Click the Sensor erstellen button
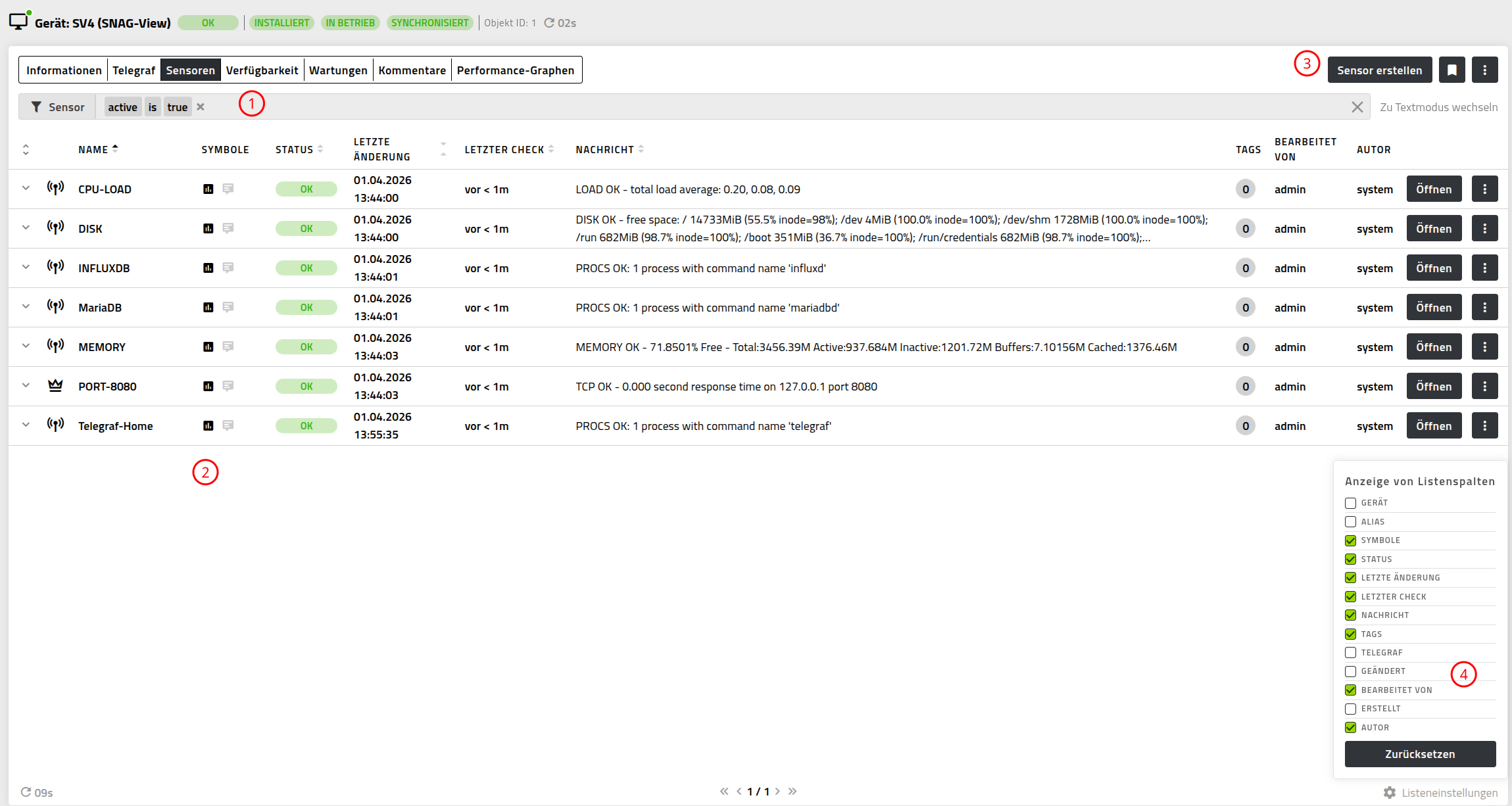The image size is (1512, 806). click(x=1379, y=70)
